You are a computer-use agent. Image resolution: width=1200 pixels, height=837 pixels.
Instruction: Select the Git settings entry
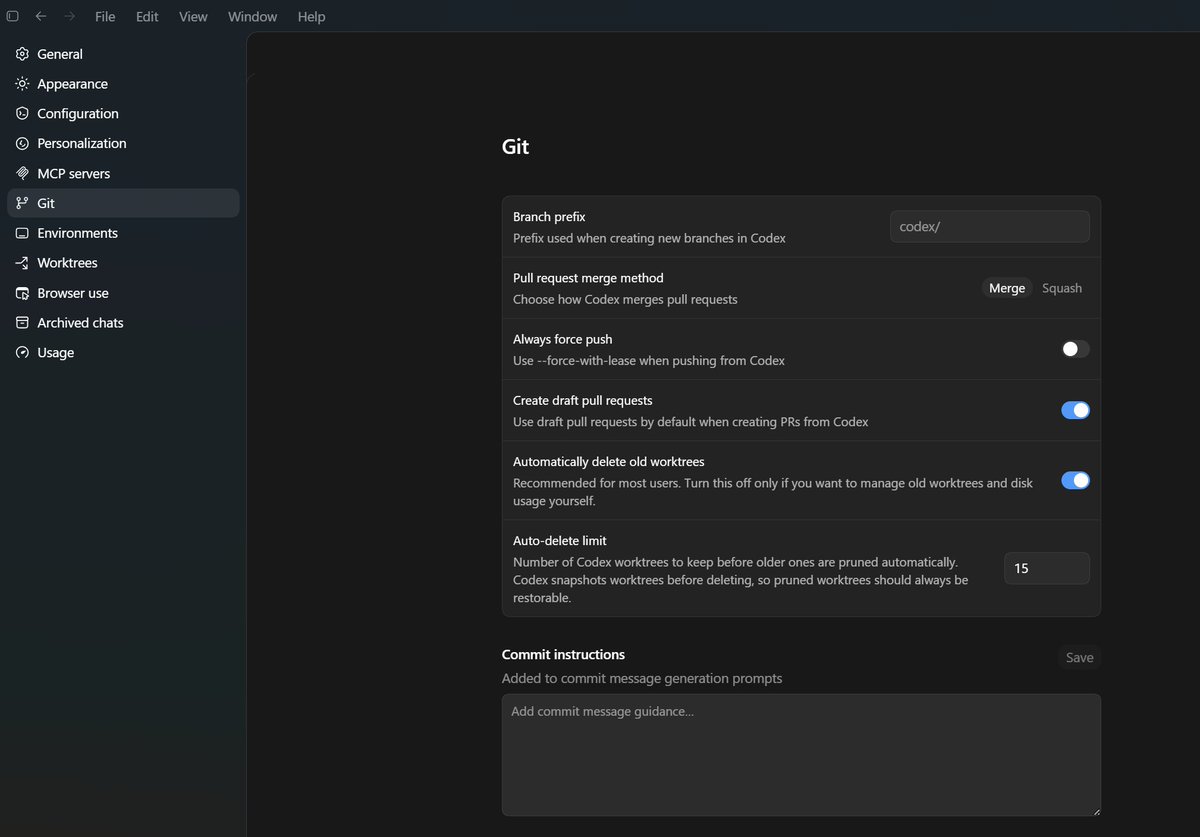click(123, 203)
